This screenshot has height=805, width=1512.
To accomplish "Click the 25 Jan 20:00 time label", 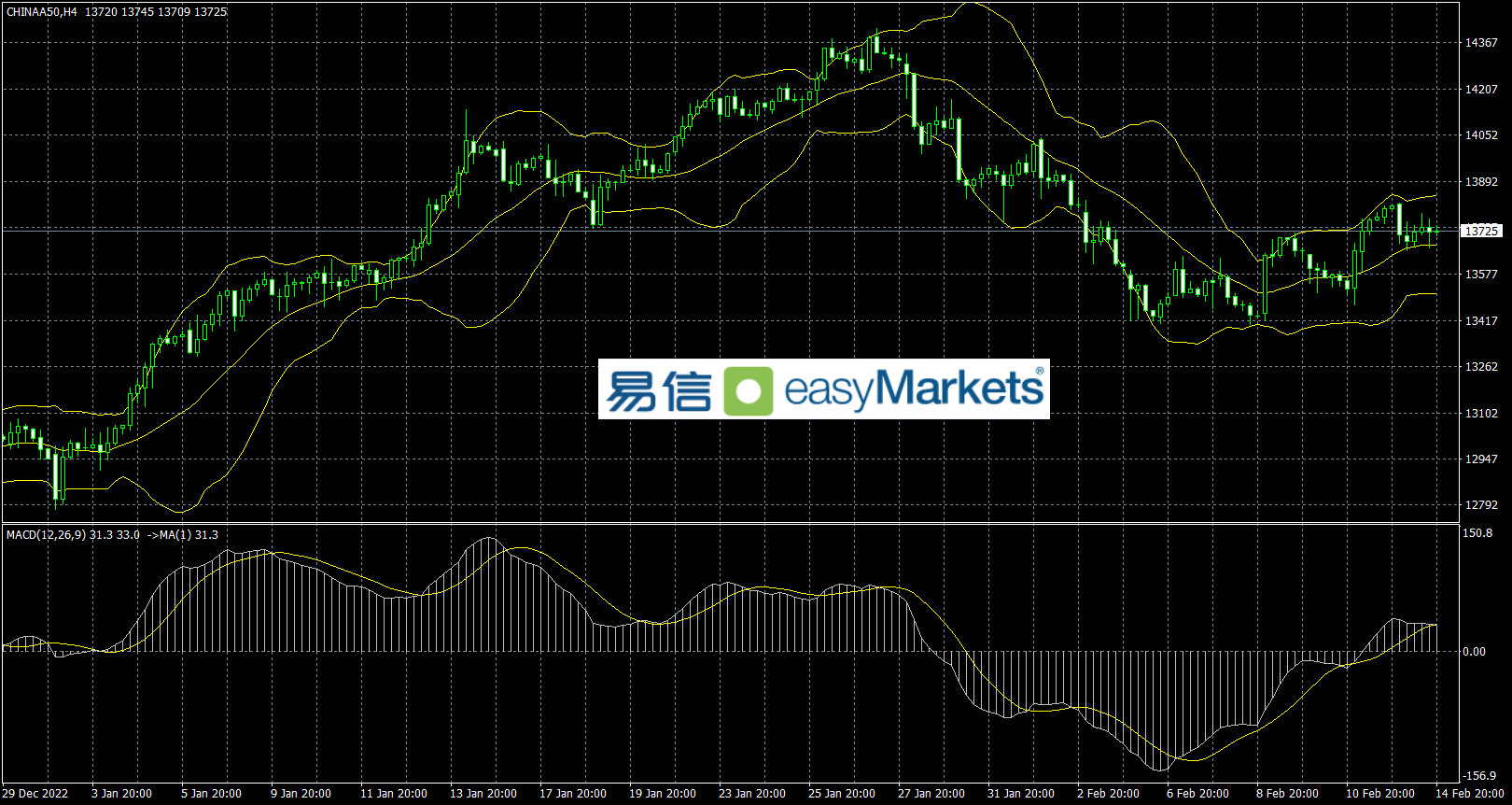I will [842, 794].
